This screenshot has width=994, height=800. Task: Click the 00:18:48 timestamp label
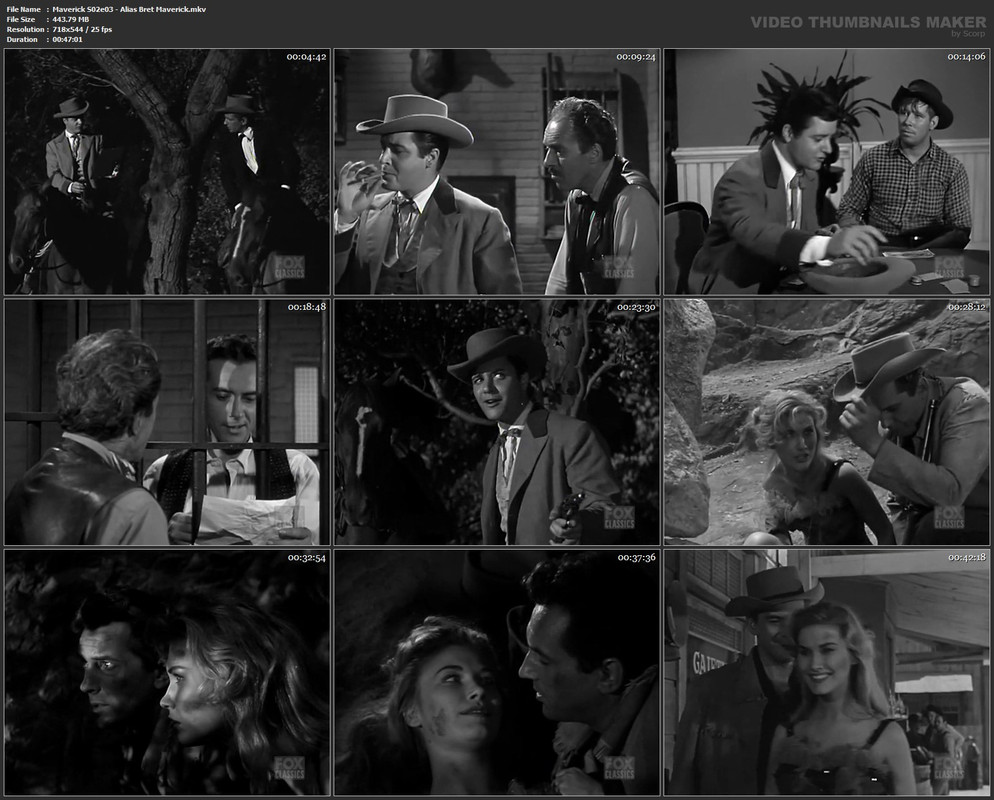click(x=307, y=307)
